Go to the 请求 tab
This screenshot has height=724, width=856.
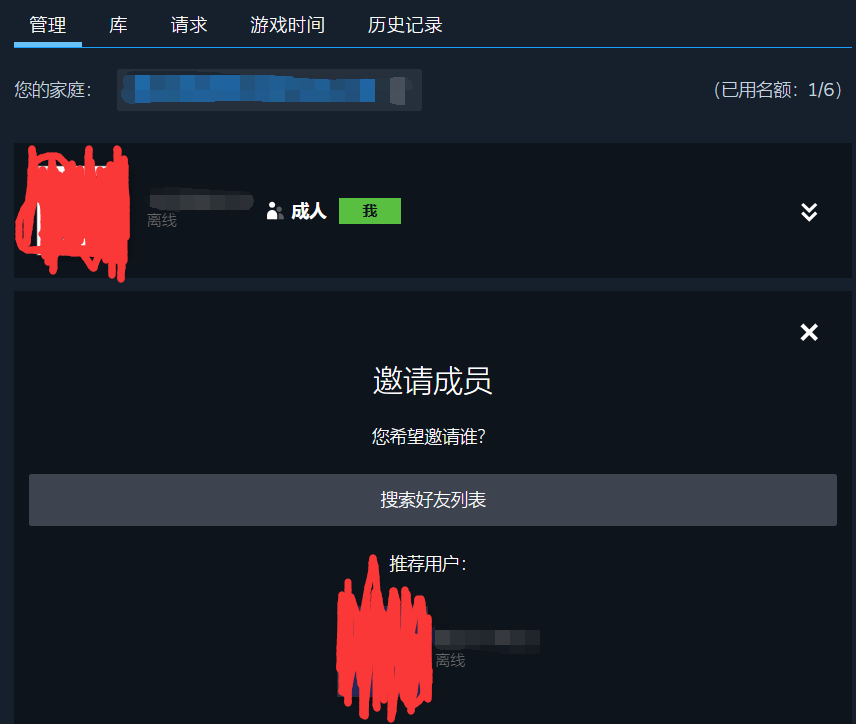point(189,25)
